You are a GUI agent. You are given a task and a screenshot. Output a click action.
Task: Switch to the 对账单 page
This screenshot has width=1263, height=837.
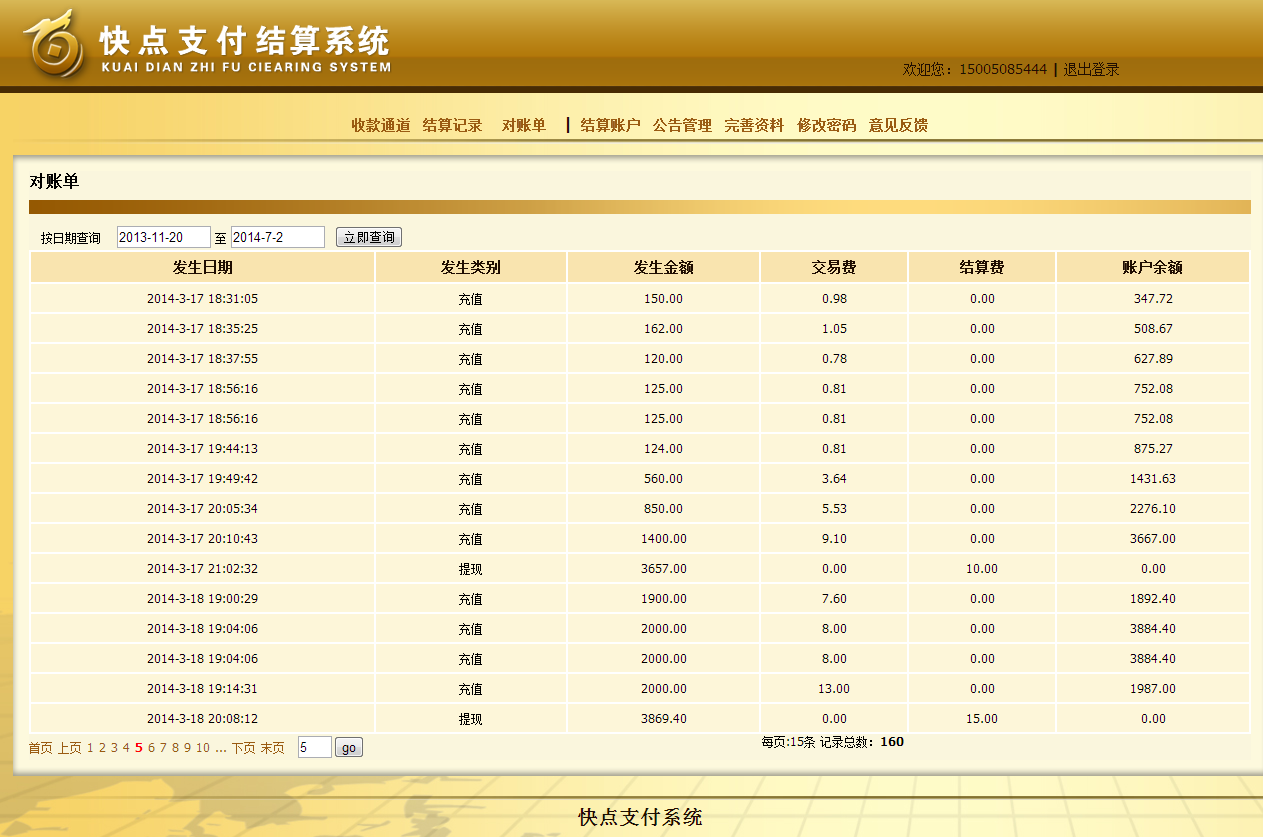(524, 125)
